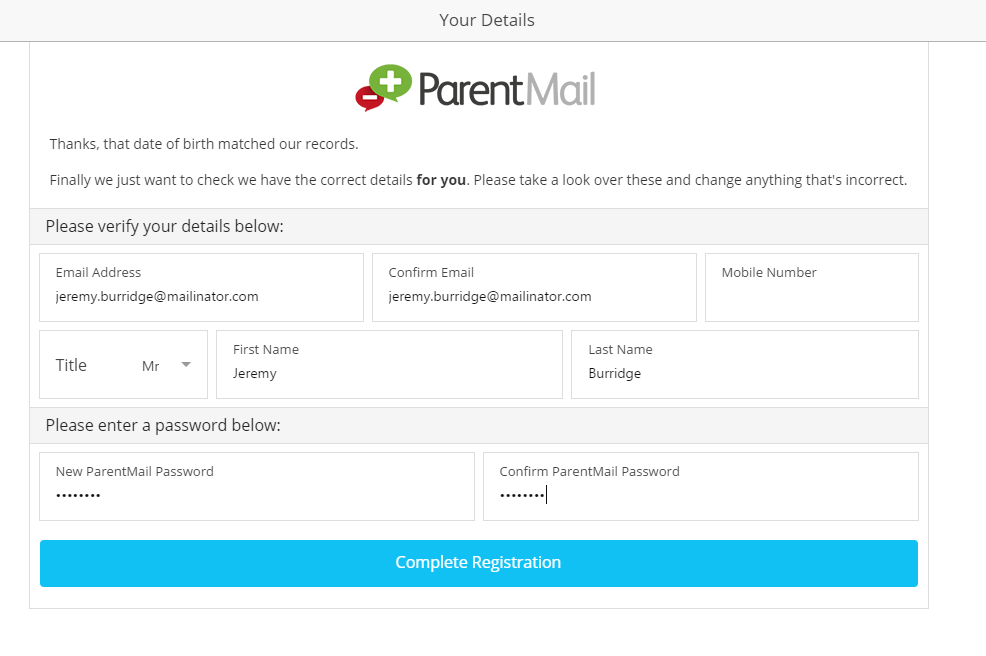986x656 pixels.
Task: Click the date of birth matched message
Action: coord(204,144)
